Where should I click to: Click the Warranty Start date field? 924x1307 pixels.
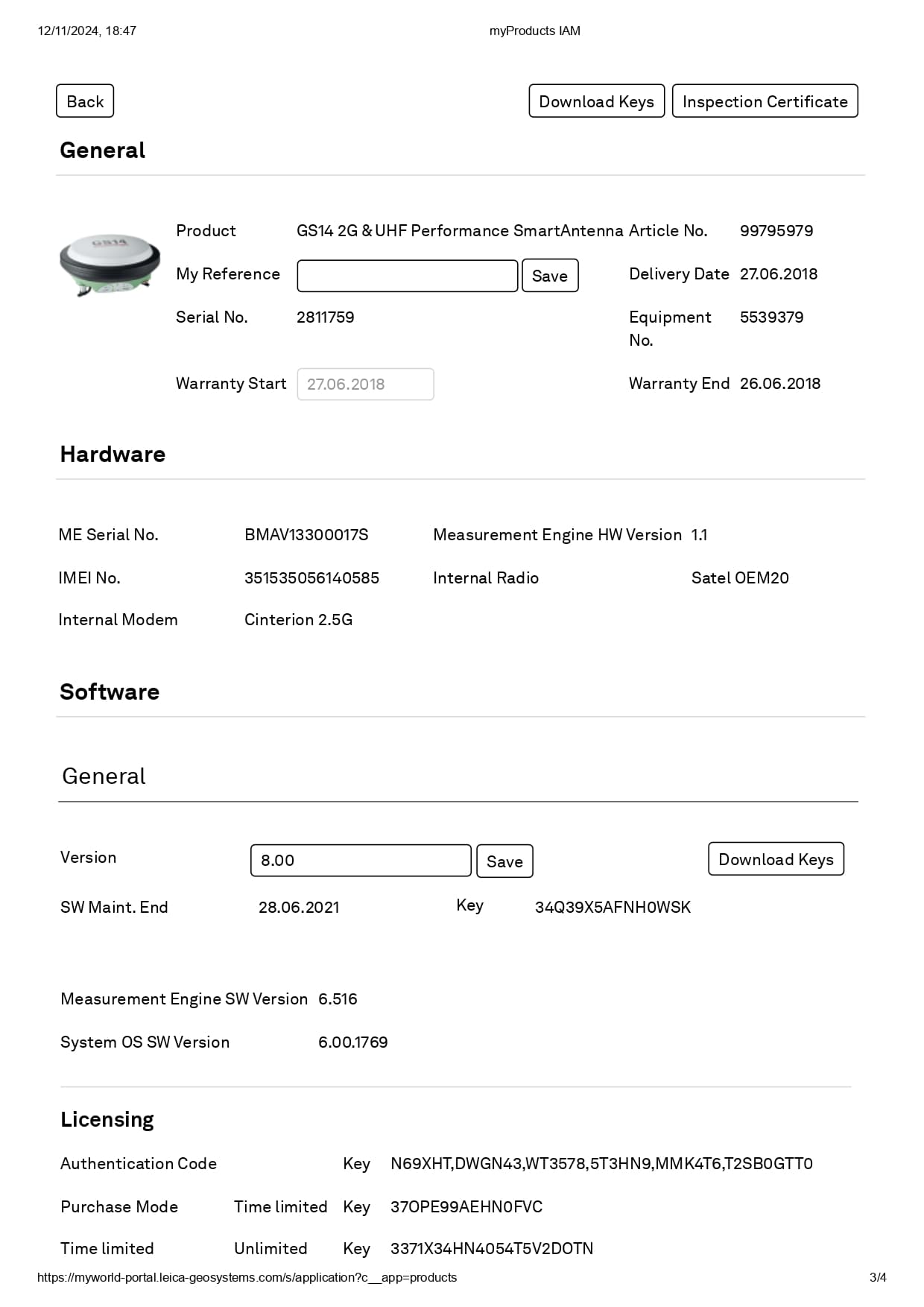tap(365, 384)
